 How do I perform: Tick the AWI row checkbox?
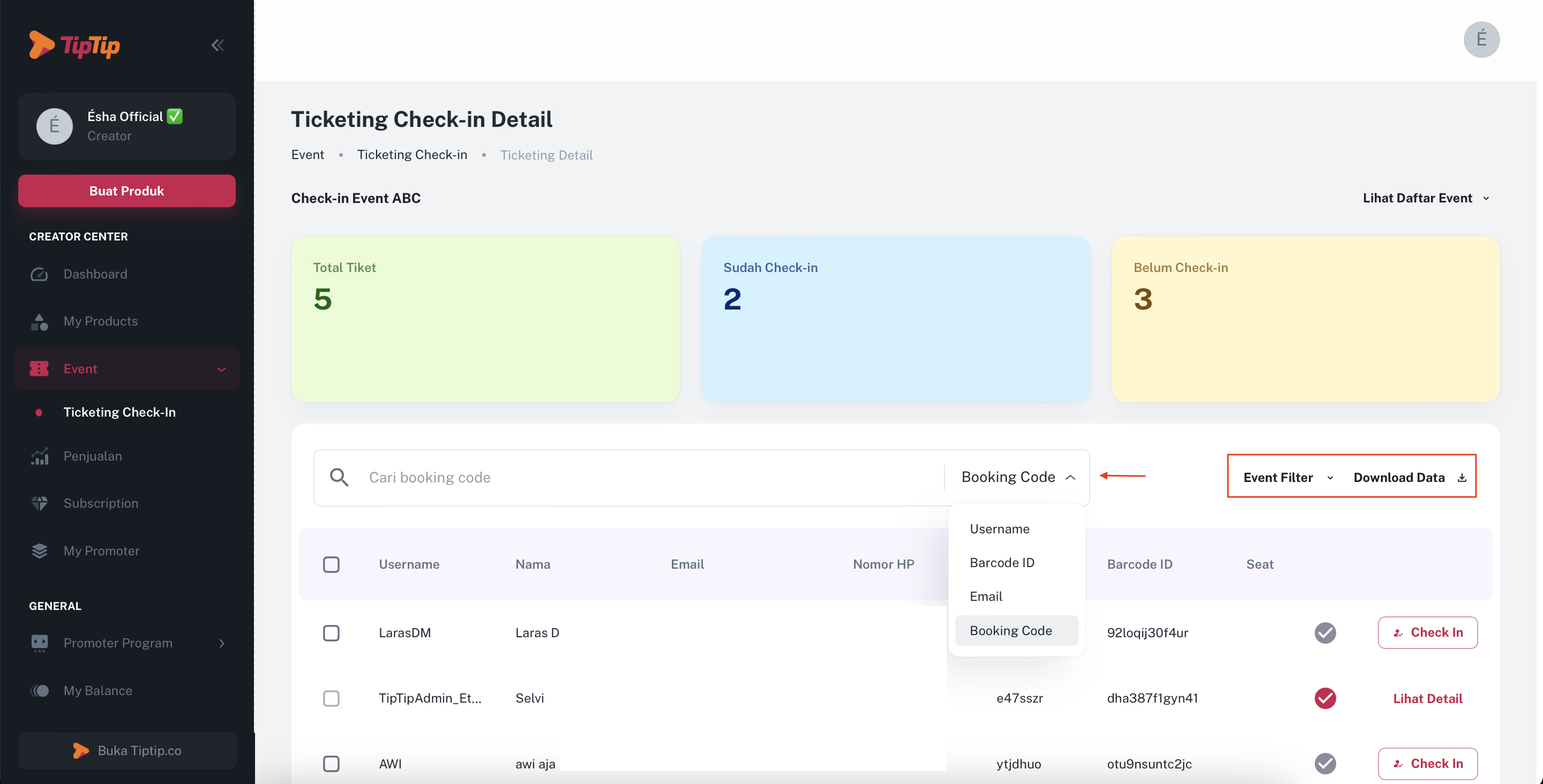[x=331, y=764]
